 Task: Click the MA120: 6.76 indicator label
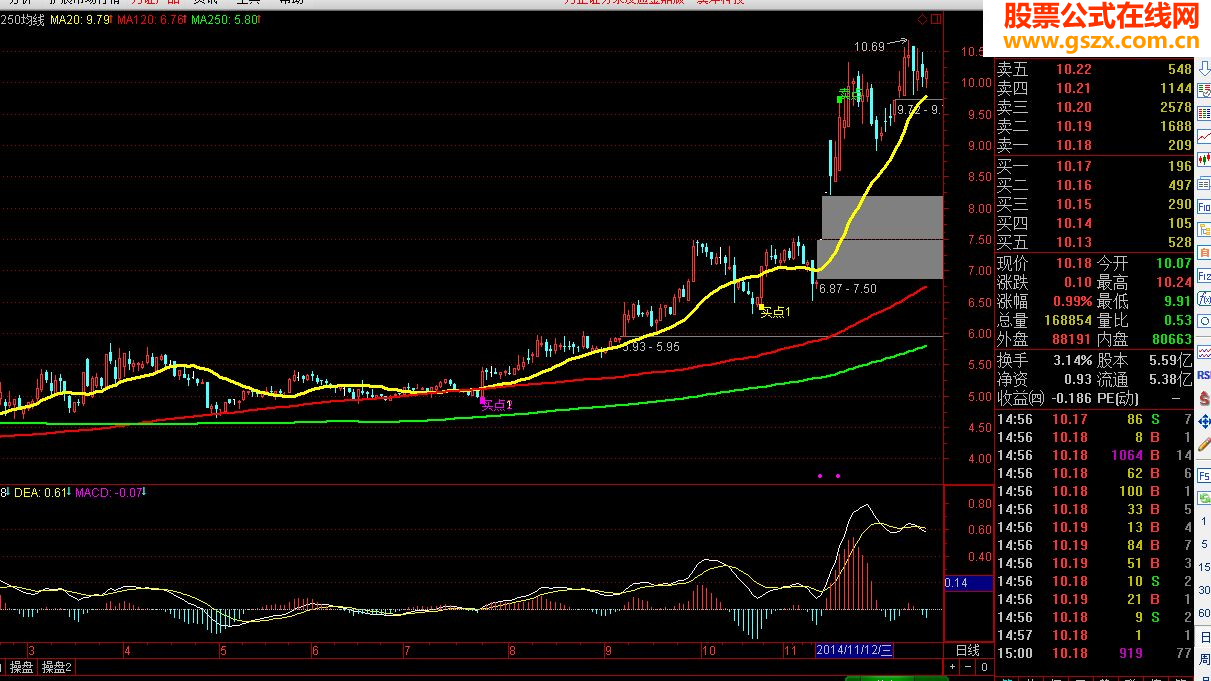click(150, 20)
